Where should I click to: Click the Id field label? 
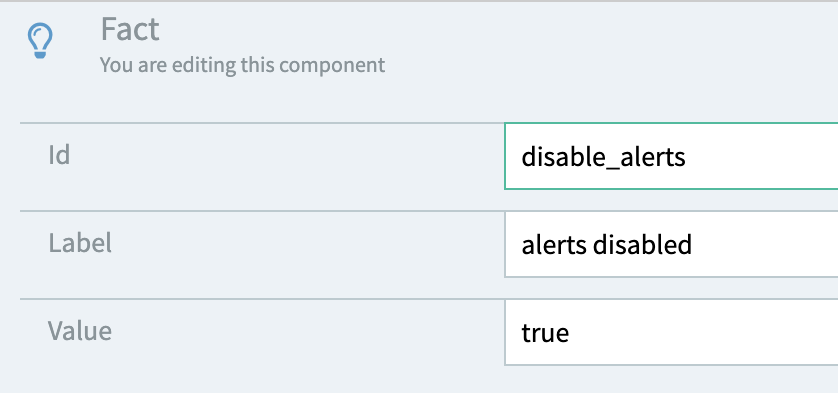click(59, 156)
